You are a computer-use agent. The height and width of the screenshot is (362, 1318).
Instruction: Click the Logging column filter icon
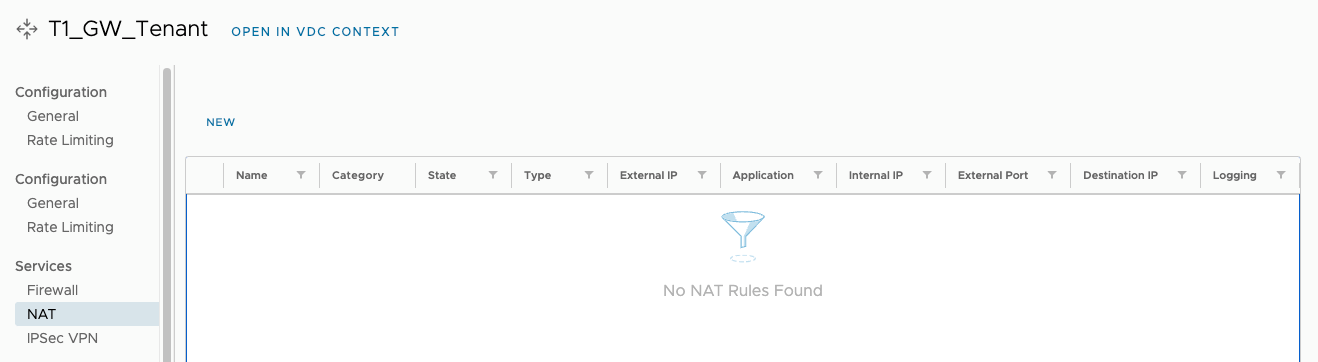pos(1281,175)
